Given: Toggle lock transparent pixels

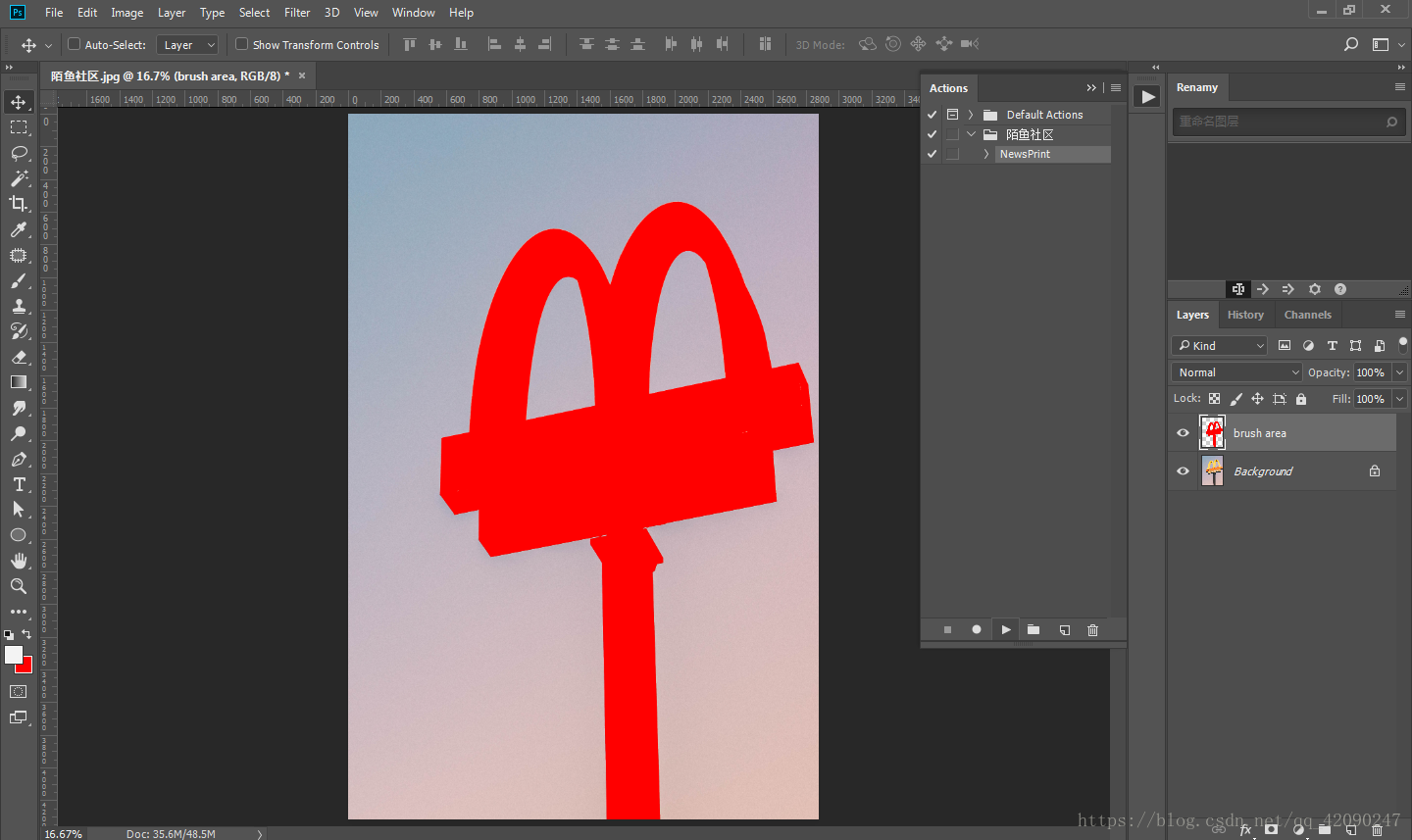Looking at the screenshot, I should coord(1214,399).
